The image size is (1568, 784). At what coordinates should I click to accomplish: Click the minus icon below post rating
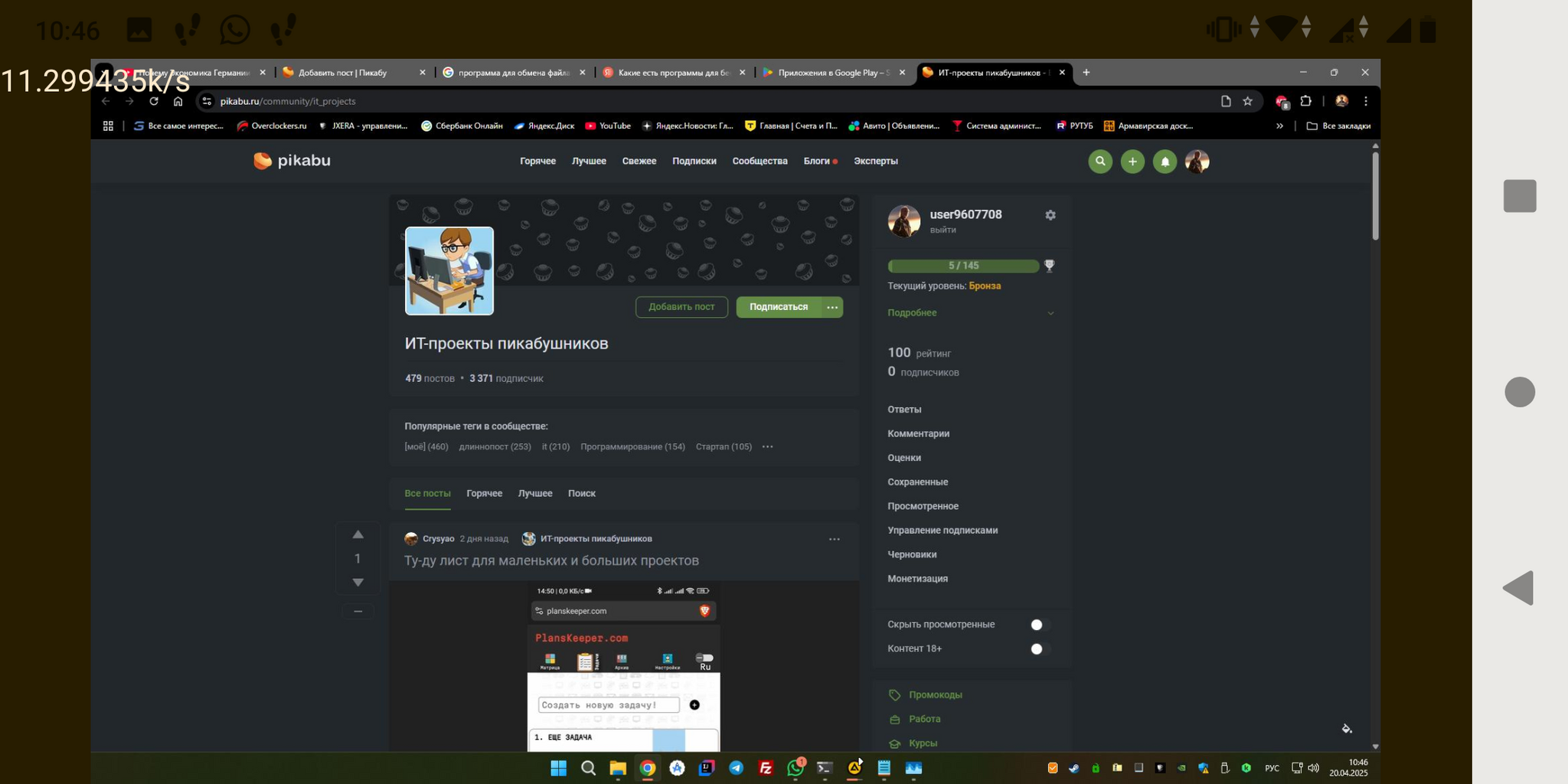pyautogui.click(x=358, y=611)
